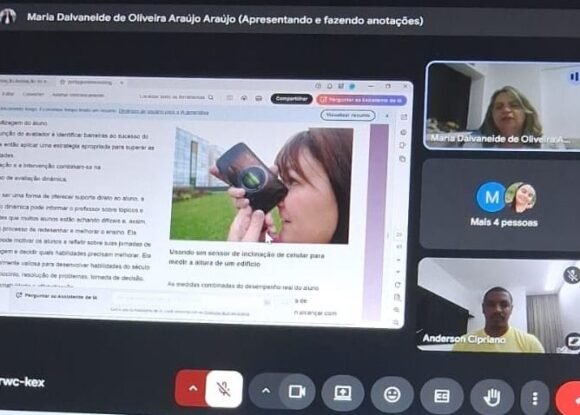This screenshot has width=580, height=415.
Task: Click the blue profile icon in shared titlebar
Action: click(352, 86)
